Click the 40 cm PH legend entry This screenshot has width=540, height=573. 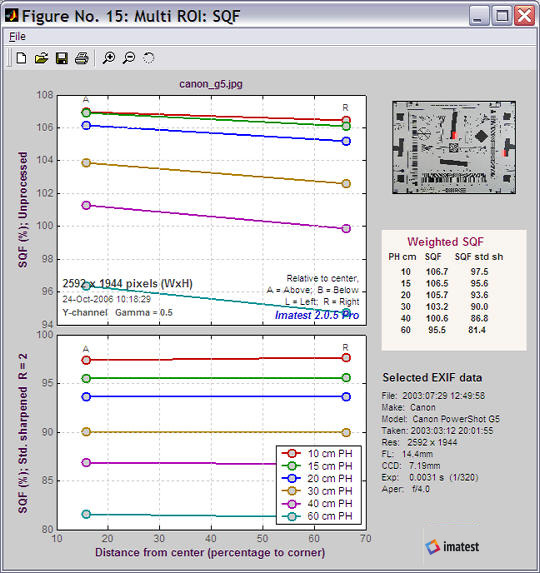[317, 504]
